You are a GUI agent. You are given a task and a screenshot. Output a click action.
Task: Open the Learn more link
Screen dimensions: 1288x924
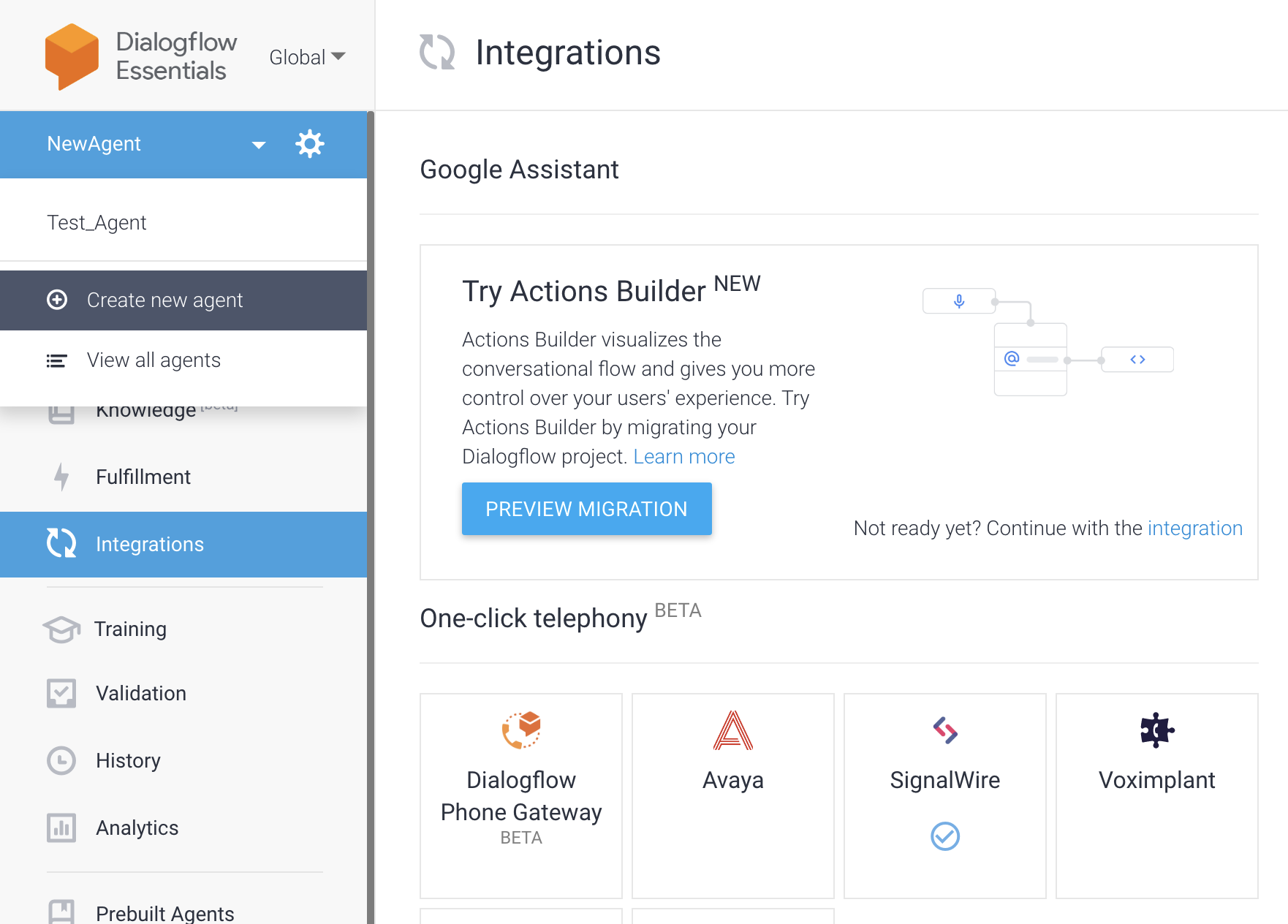pos(684,456)
